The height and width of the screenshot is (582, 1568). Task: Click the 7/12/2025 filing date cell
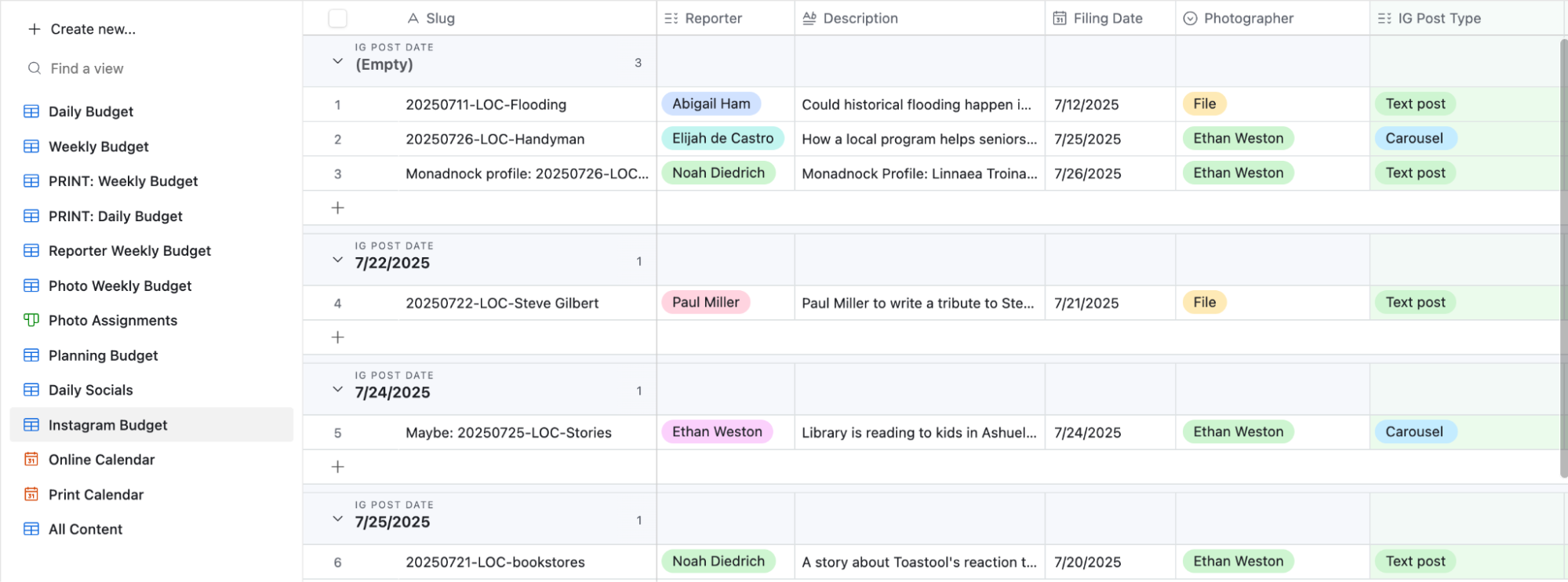pos(1110,104)
